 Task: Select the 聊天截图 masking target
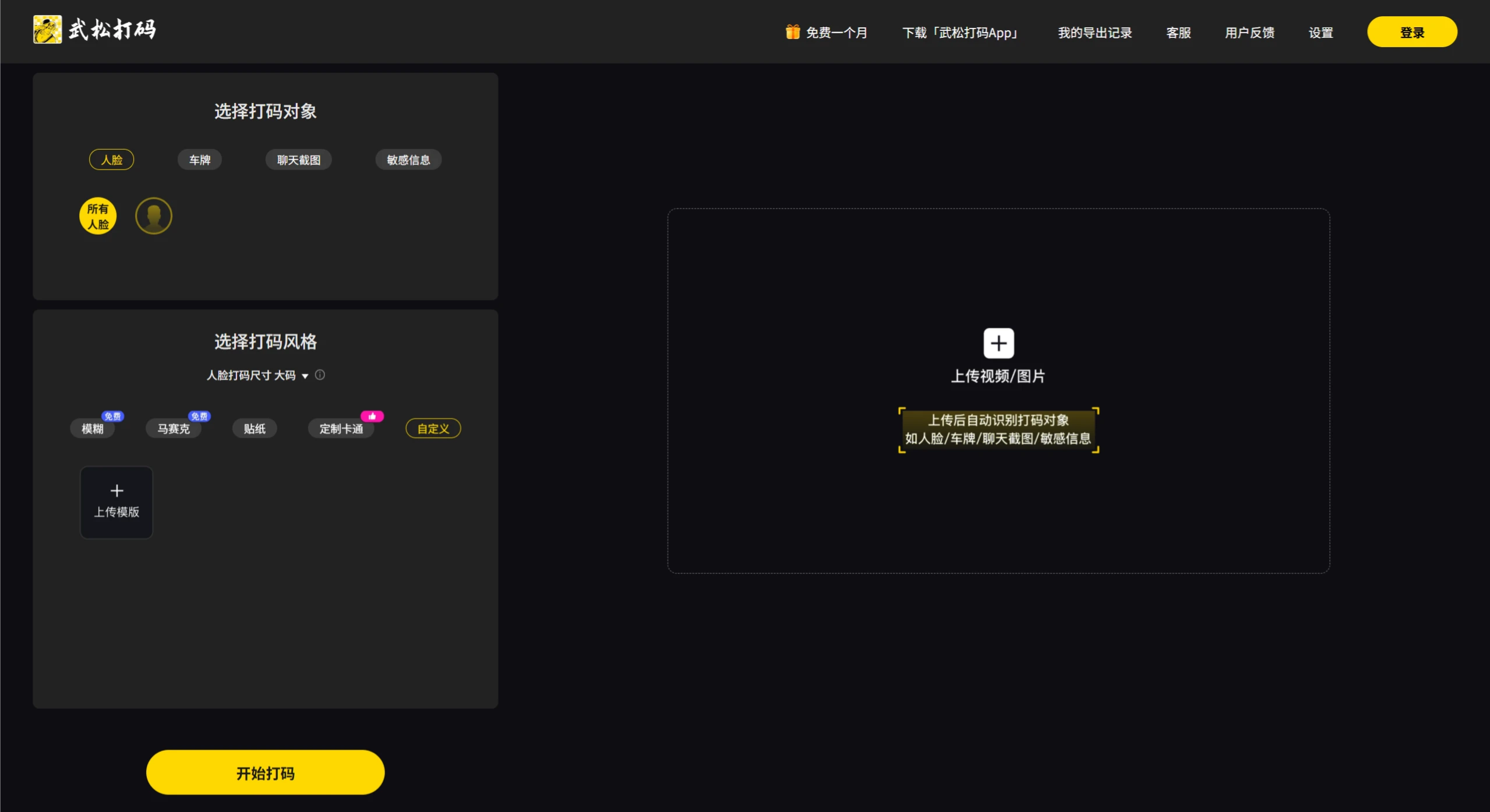pos(298,159)
